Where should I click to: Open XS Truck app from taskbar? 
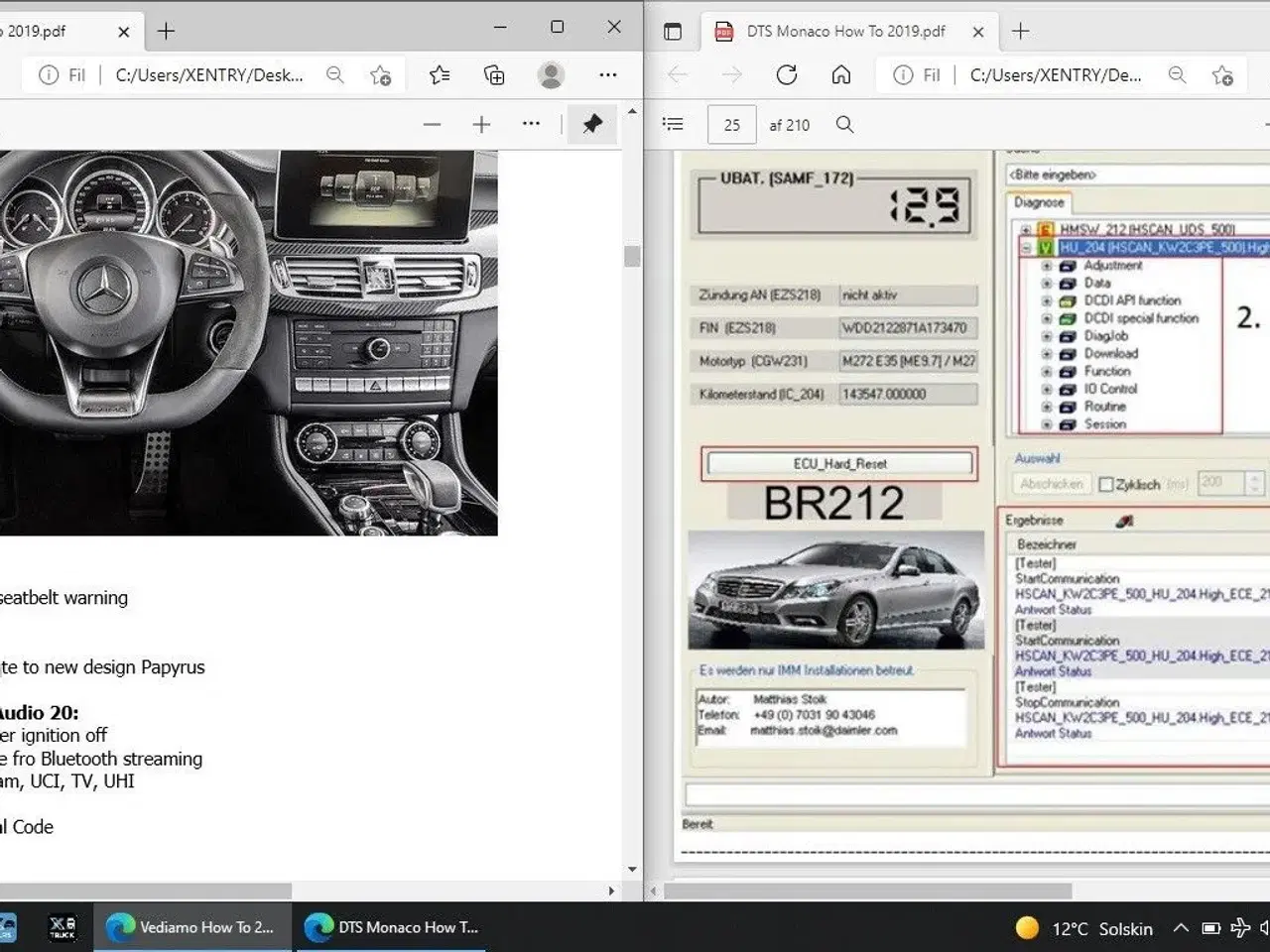[x=63, y=928]
